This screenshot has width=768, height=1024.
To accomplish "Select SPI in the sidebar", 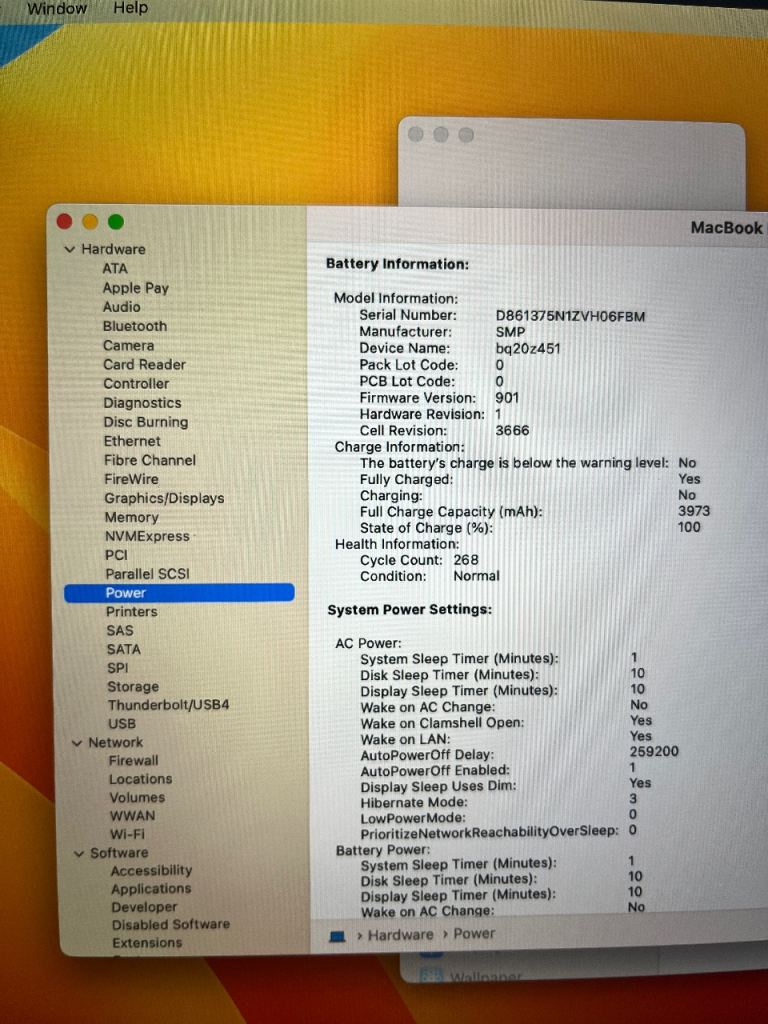I will click(x=118, y=668).
